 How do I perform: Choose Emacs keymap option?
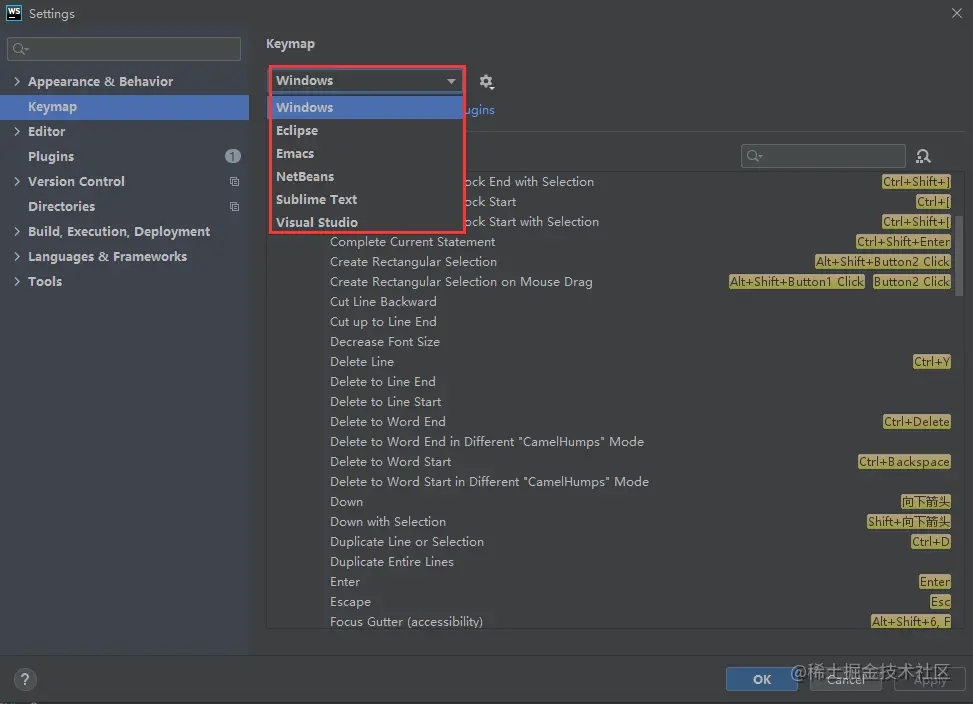pyautogui.click(x=367, y=153)
